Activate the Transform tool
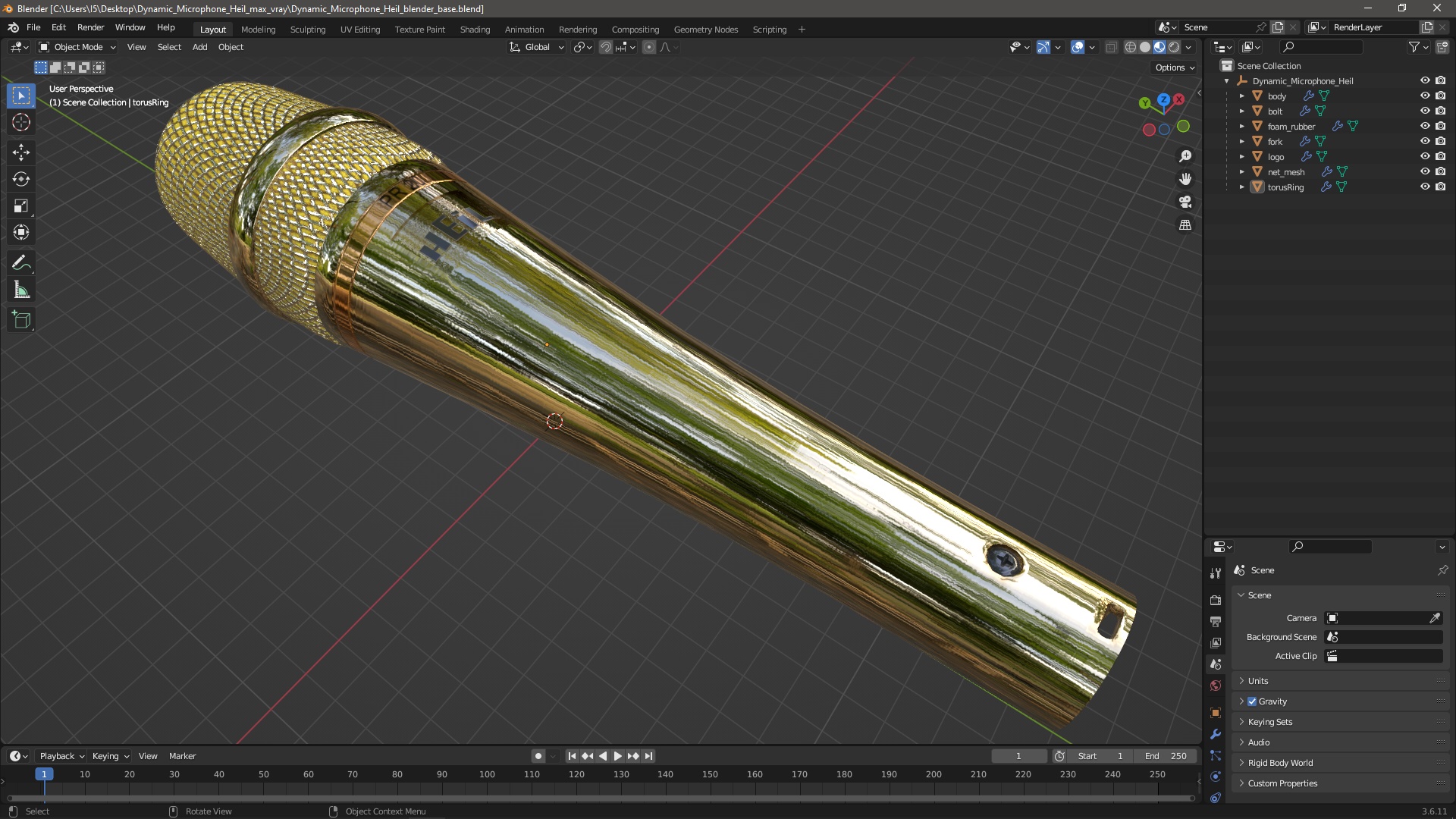Screen dimensions: 1456x819 [21, 232]
